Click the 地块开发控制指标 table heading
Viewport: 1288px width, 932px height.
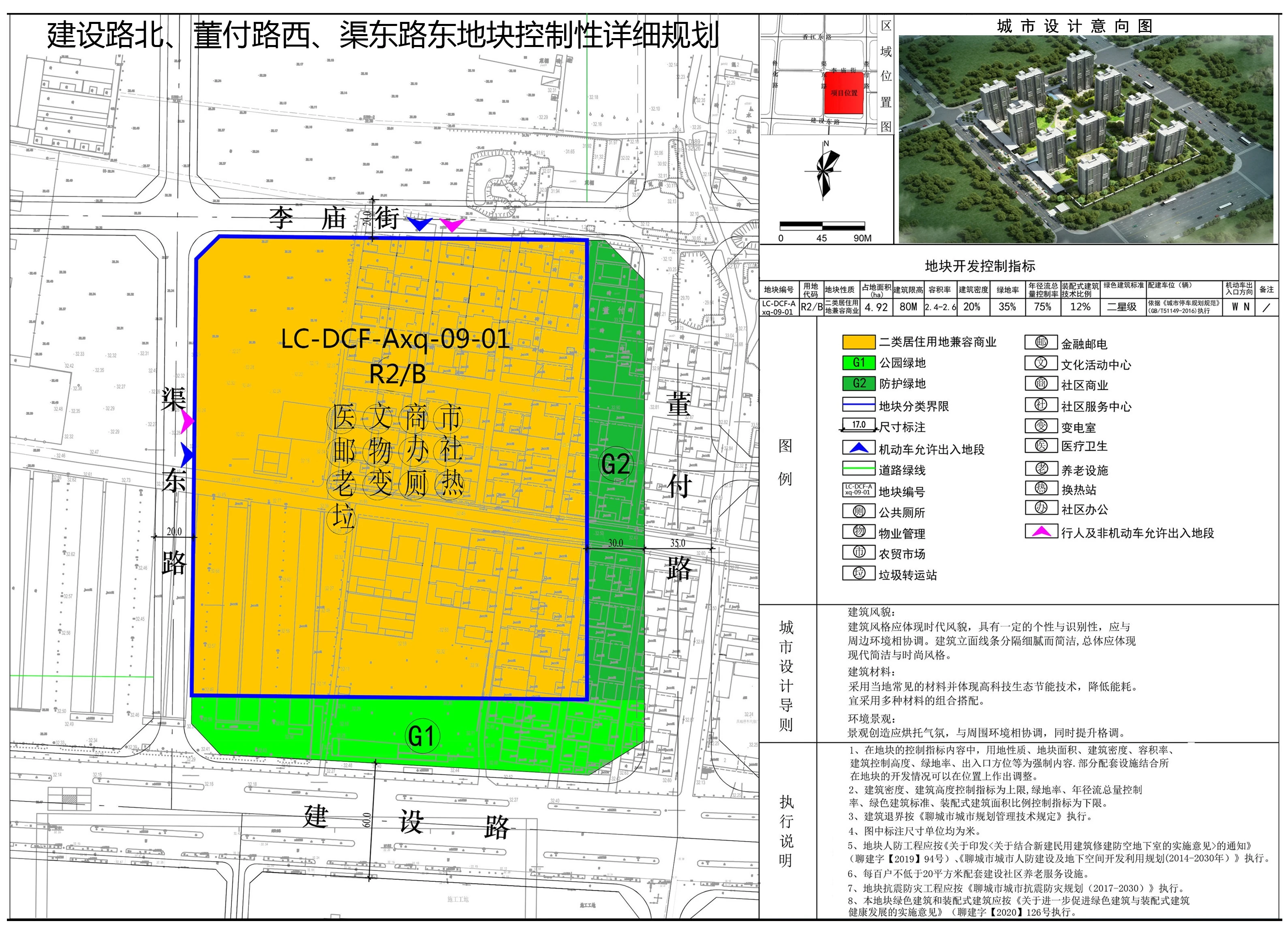pos(980,266)
